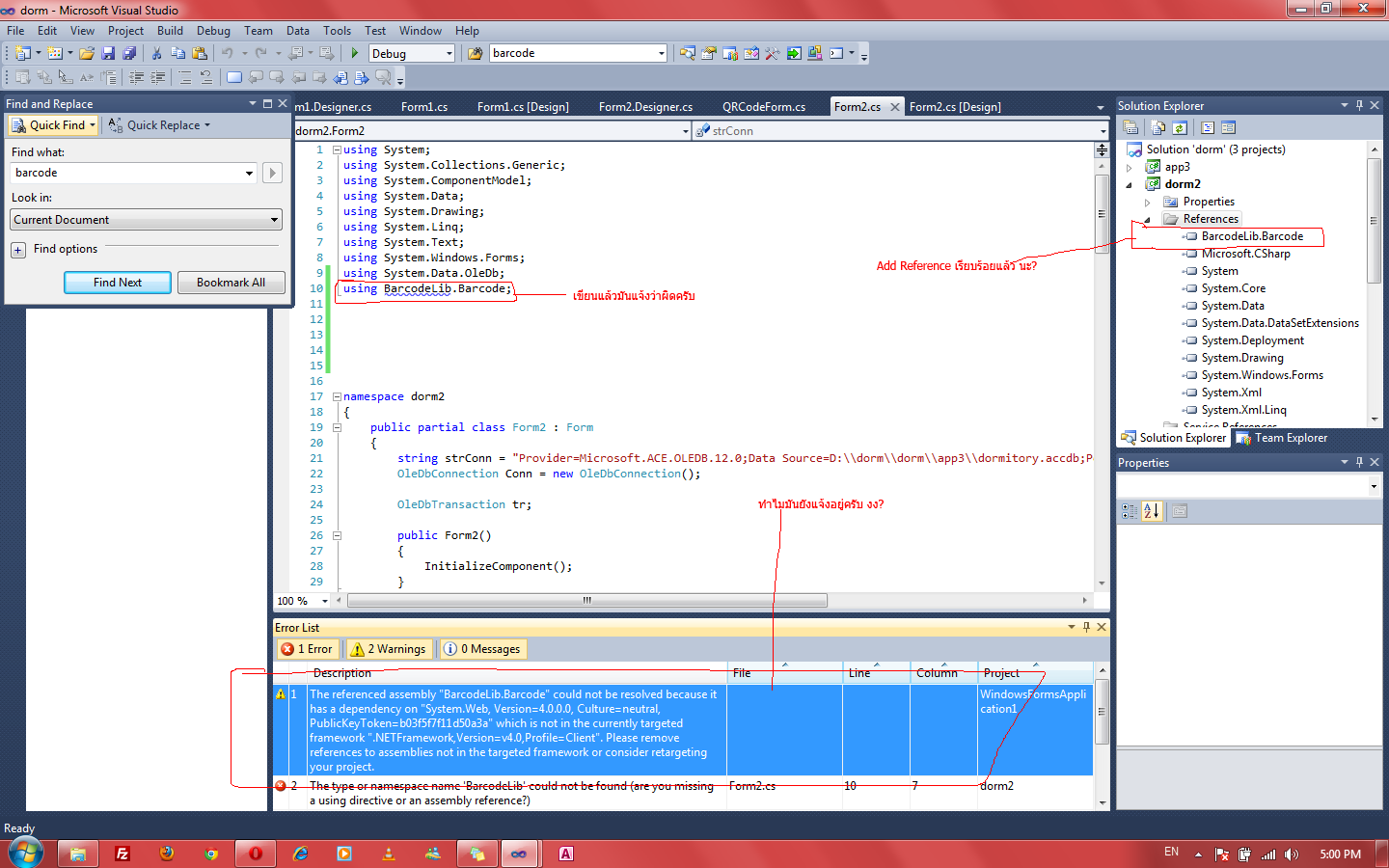Image resolution: width=1389 pixels, height=868 pixels.
Task: Open Properties Window toolbar icon
Action: click(x=709, y=53)
